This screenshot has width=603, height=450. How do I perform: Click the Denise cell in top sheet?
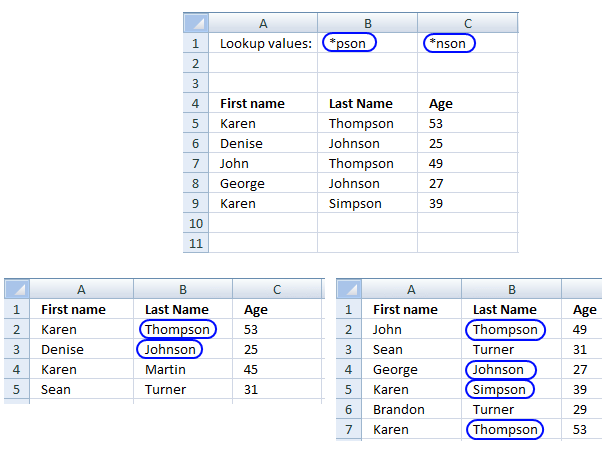[x=263, y=143]
